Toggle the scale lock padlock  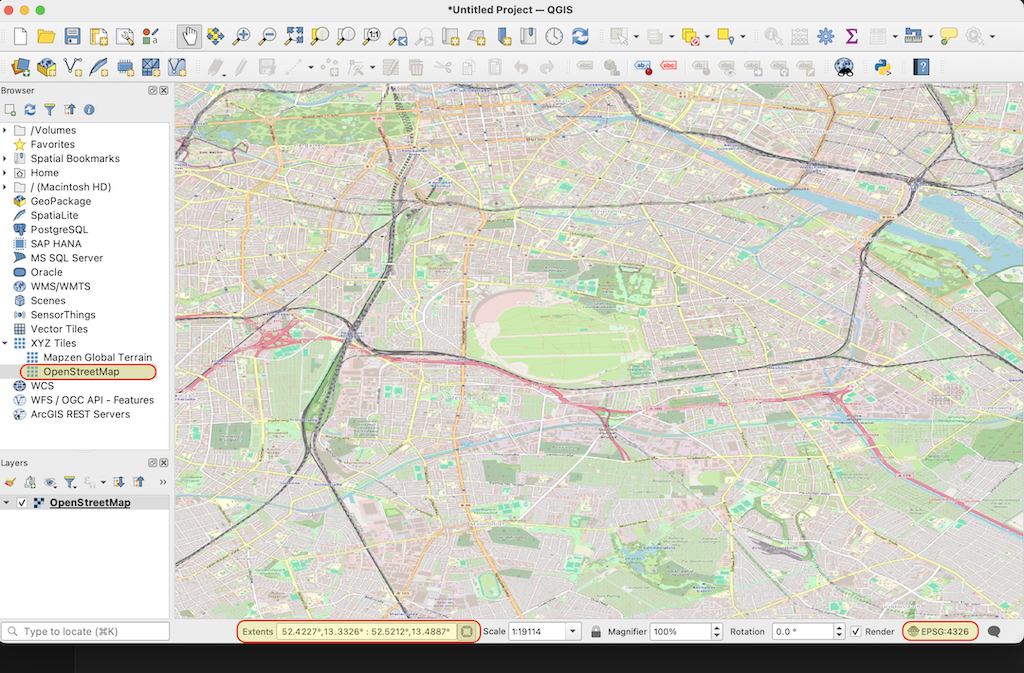pos(596,631)
